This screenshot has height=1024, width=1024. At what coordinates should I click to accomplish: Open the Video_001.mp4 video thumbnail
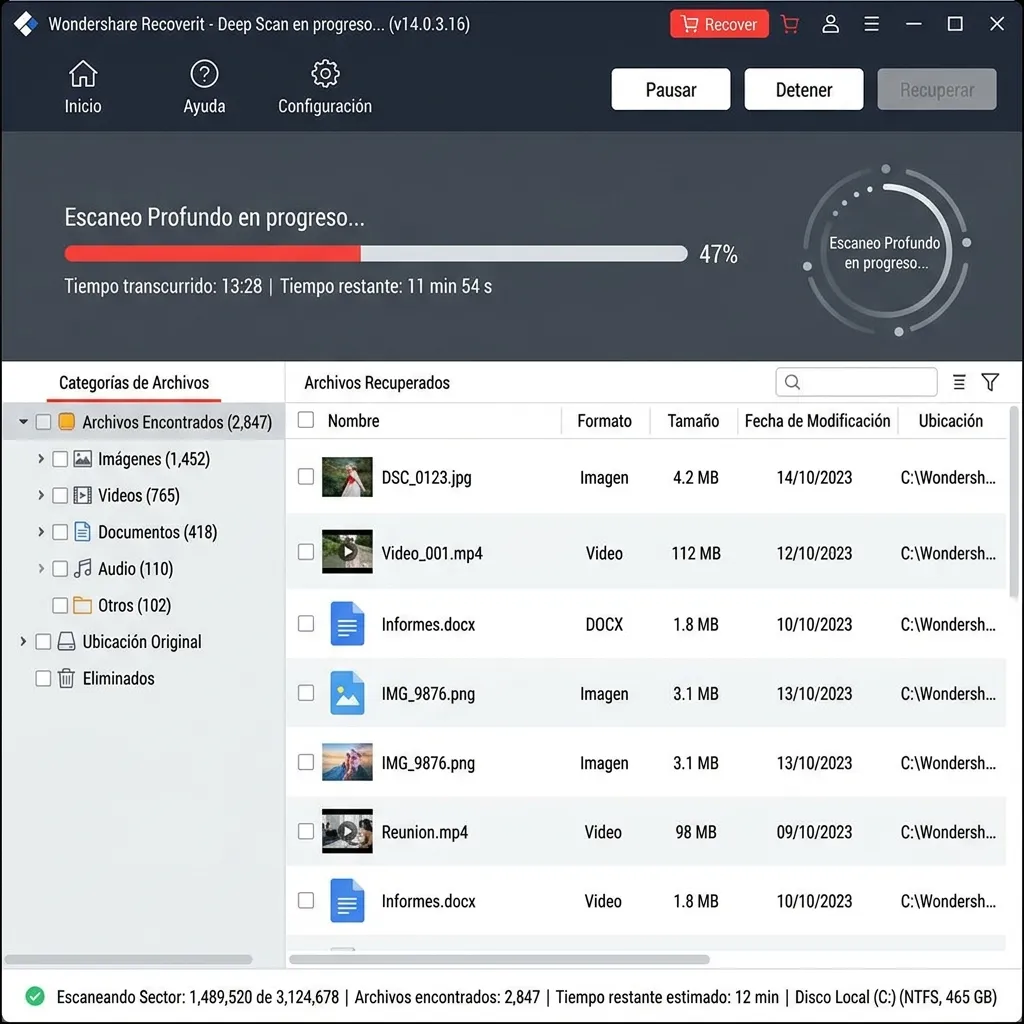(347, 552)
